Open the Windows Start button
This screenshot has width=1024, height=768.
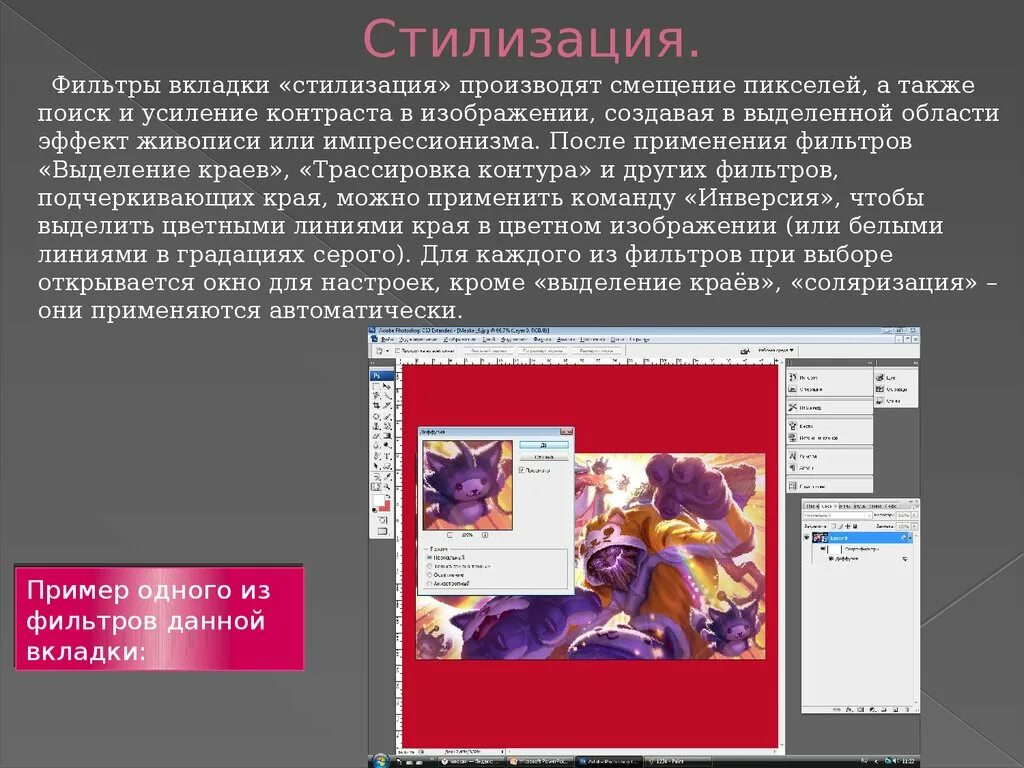click(381, 761)
